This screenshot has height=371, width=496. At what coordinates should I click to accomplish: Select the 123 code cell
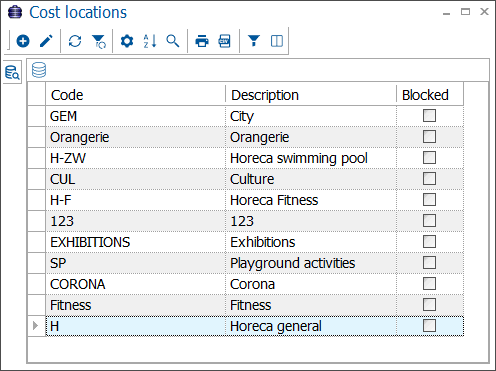(x=135, y=221)
